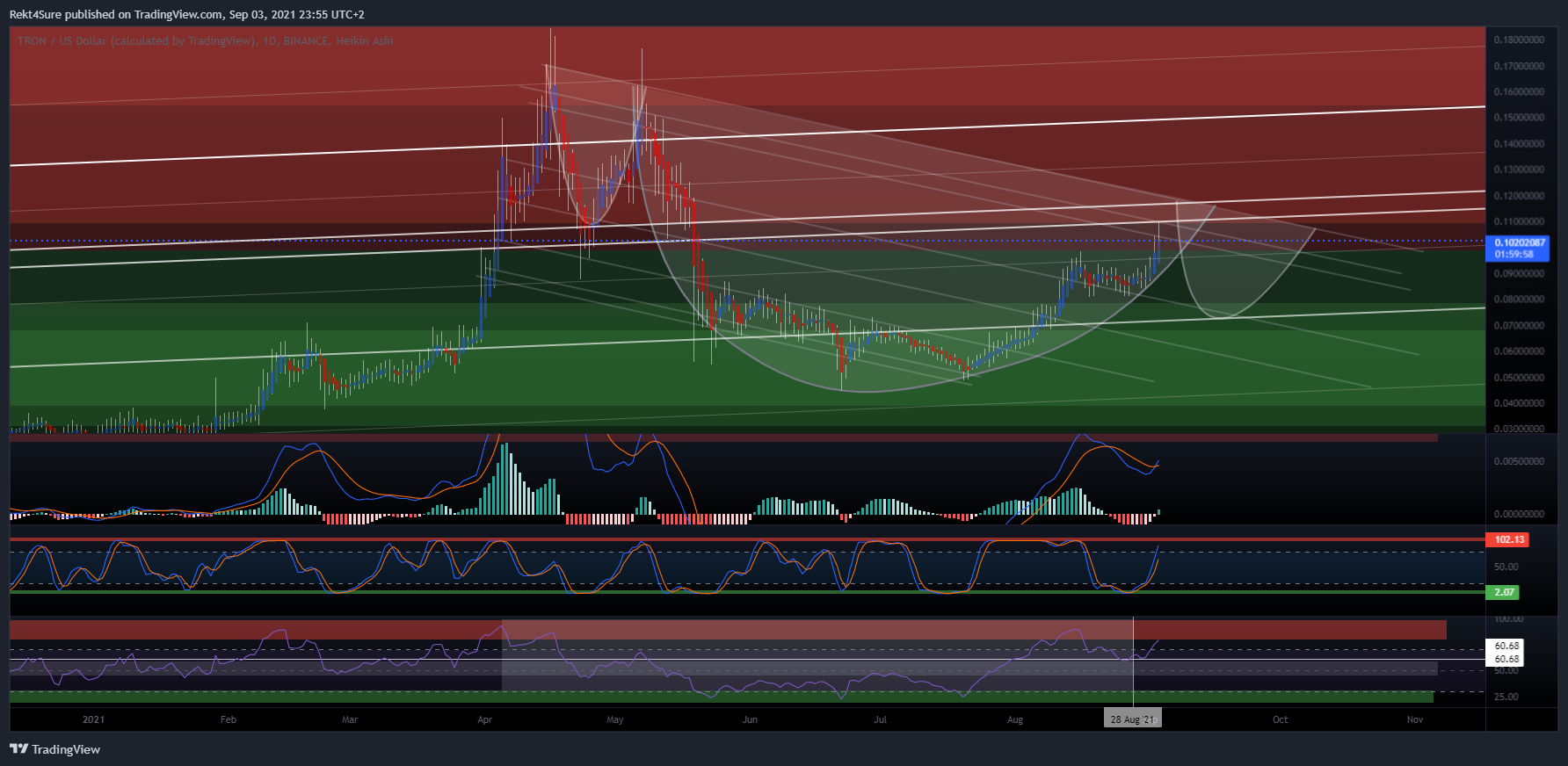Image resolution: width=1568 pixels, height=766 pixels.
Task: Select the 28 Aug '21 date marker
Action: [1133, 719]
